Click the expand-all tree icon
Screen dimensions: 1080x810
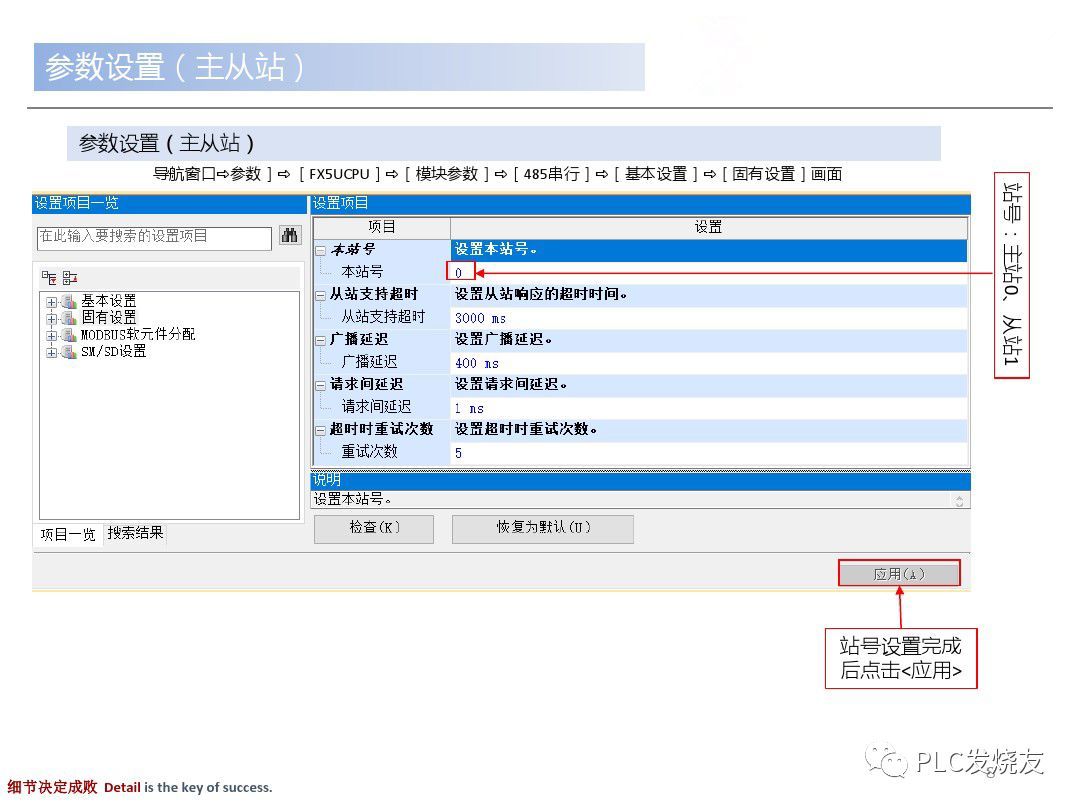(x=49, y=277)
